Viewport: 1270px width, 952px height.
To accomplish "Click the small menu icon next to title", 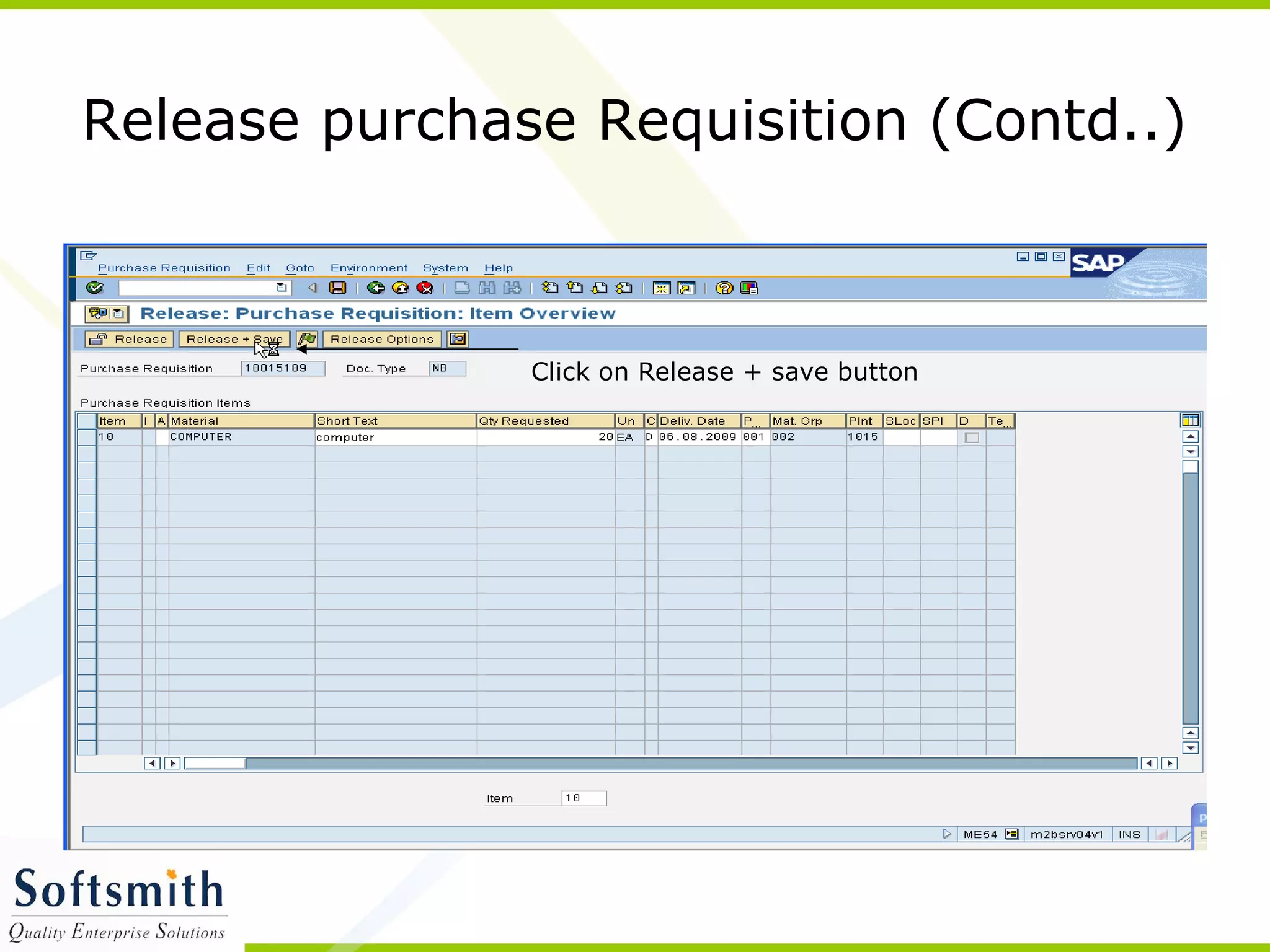I will click(x=118, y=314).
